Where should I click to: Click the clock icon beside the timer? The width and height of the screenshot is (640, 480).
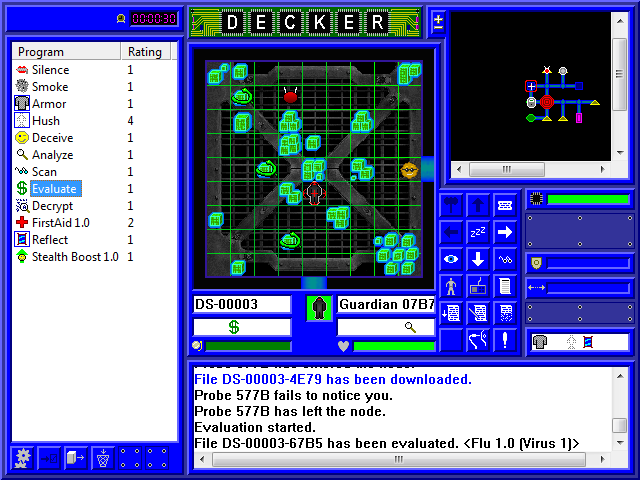121,18
